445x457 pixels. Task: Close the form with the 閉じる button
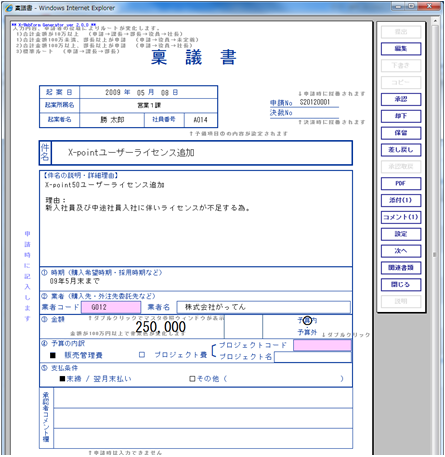401,285
